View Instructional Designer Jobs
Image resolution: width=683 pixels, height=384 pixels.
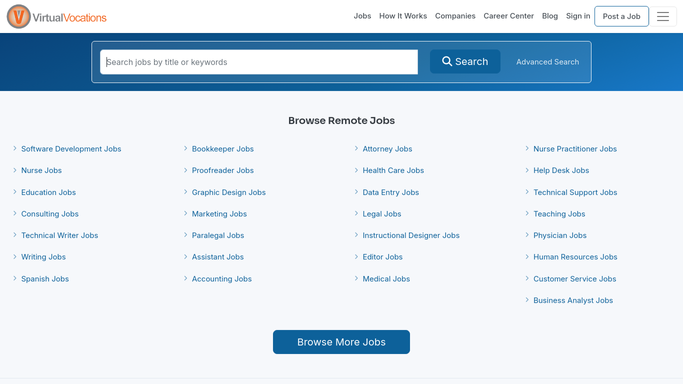pyautogui.click(x=411, y=235)
